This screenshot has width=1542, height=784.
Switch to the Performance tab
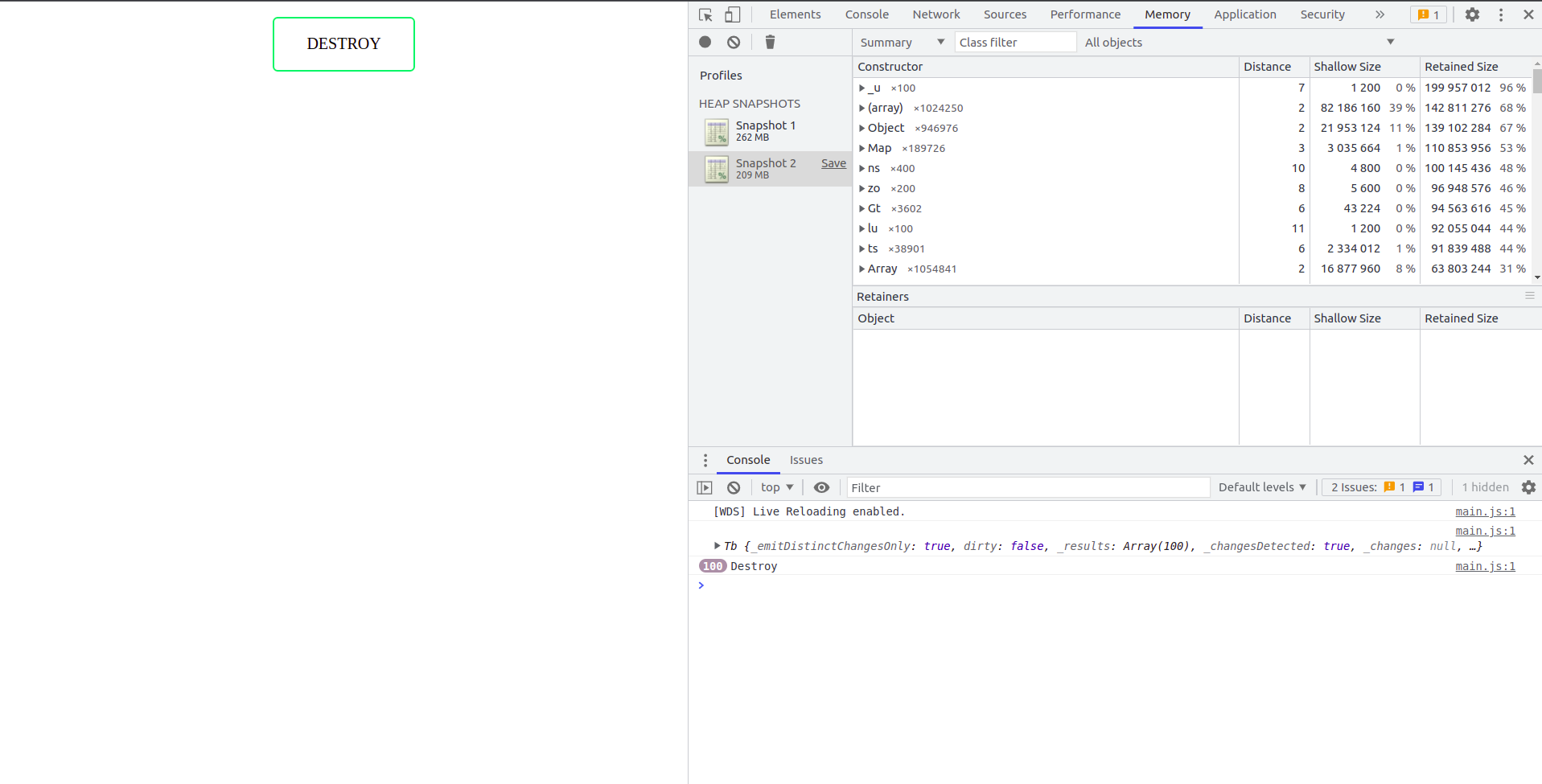coord(1085,14)
